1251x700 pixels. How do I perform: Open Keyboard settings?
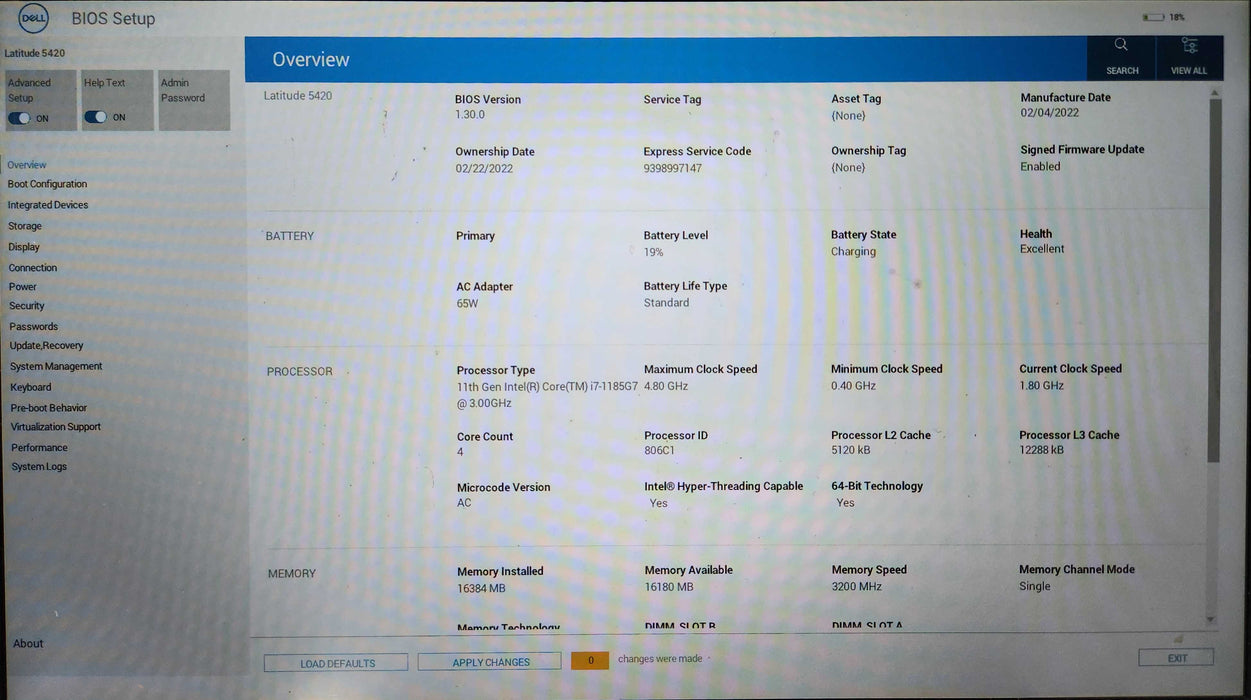(x=31, y=388)
